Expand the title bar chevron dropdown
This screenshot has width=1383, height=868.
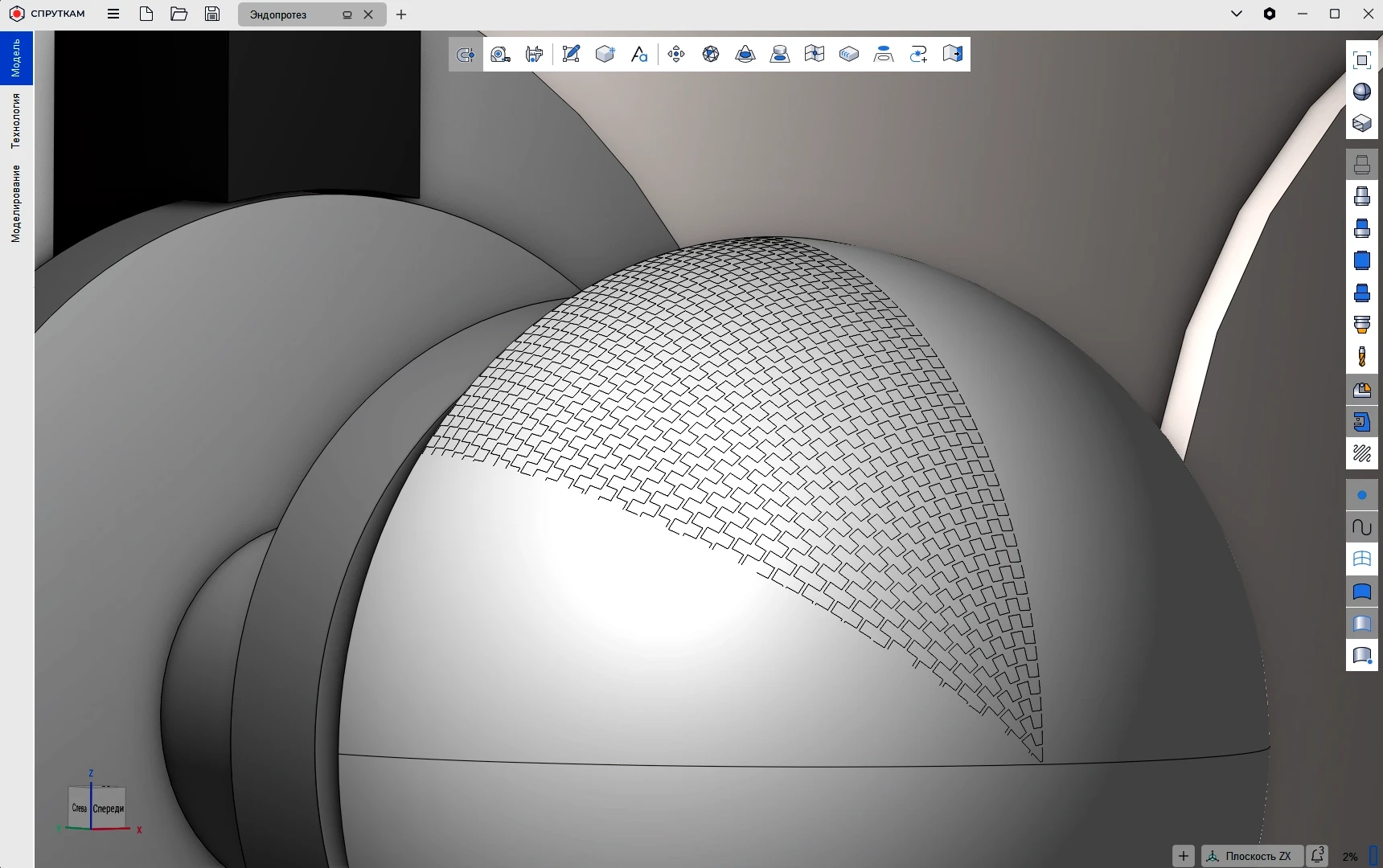click(1237, 14)
